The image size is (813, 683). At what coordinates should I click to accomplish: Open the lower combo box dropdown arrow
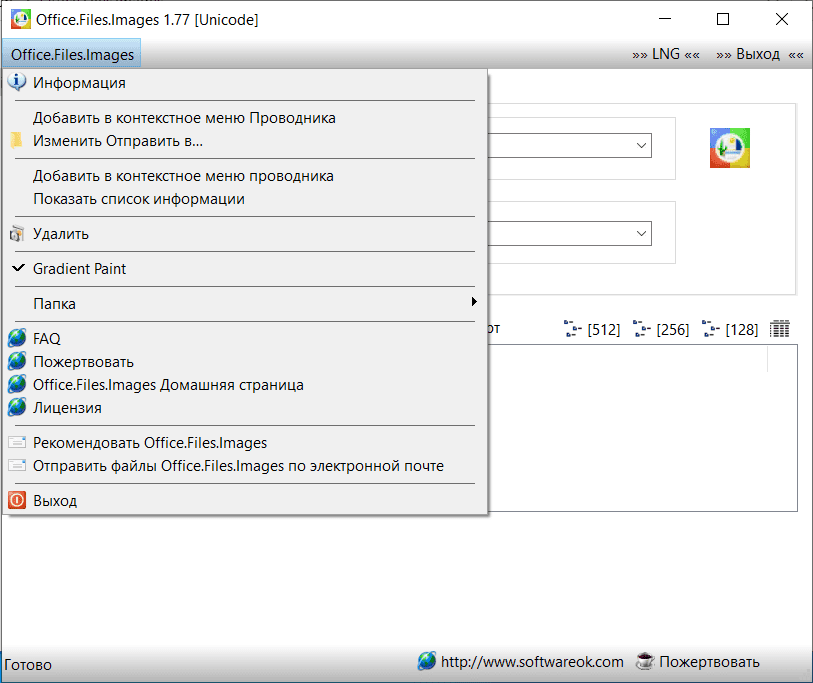(641, 234)
